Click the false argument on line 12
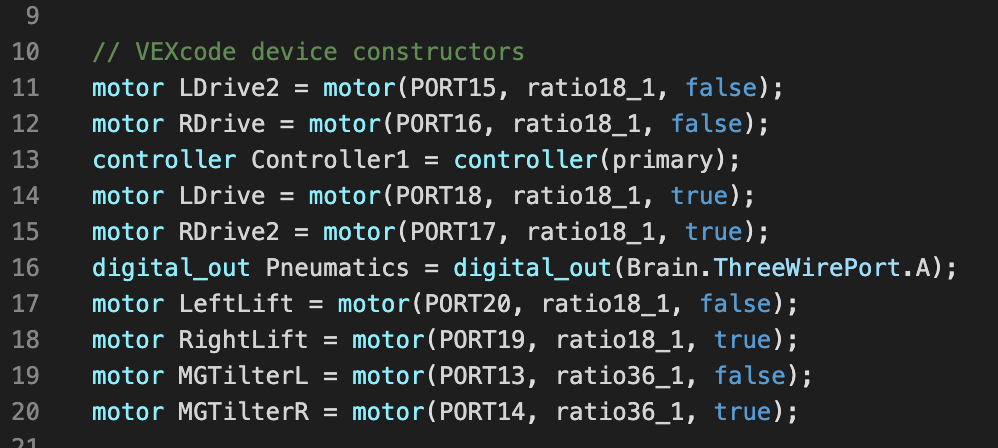998x448 pixels. pos(707,123)
